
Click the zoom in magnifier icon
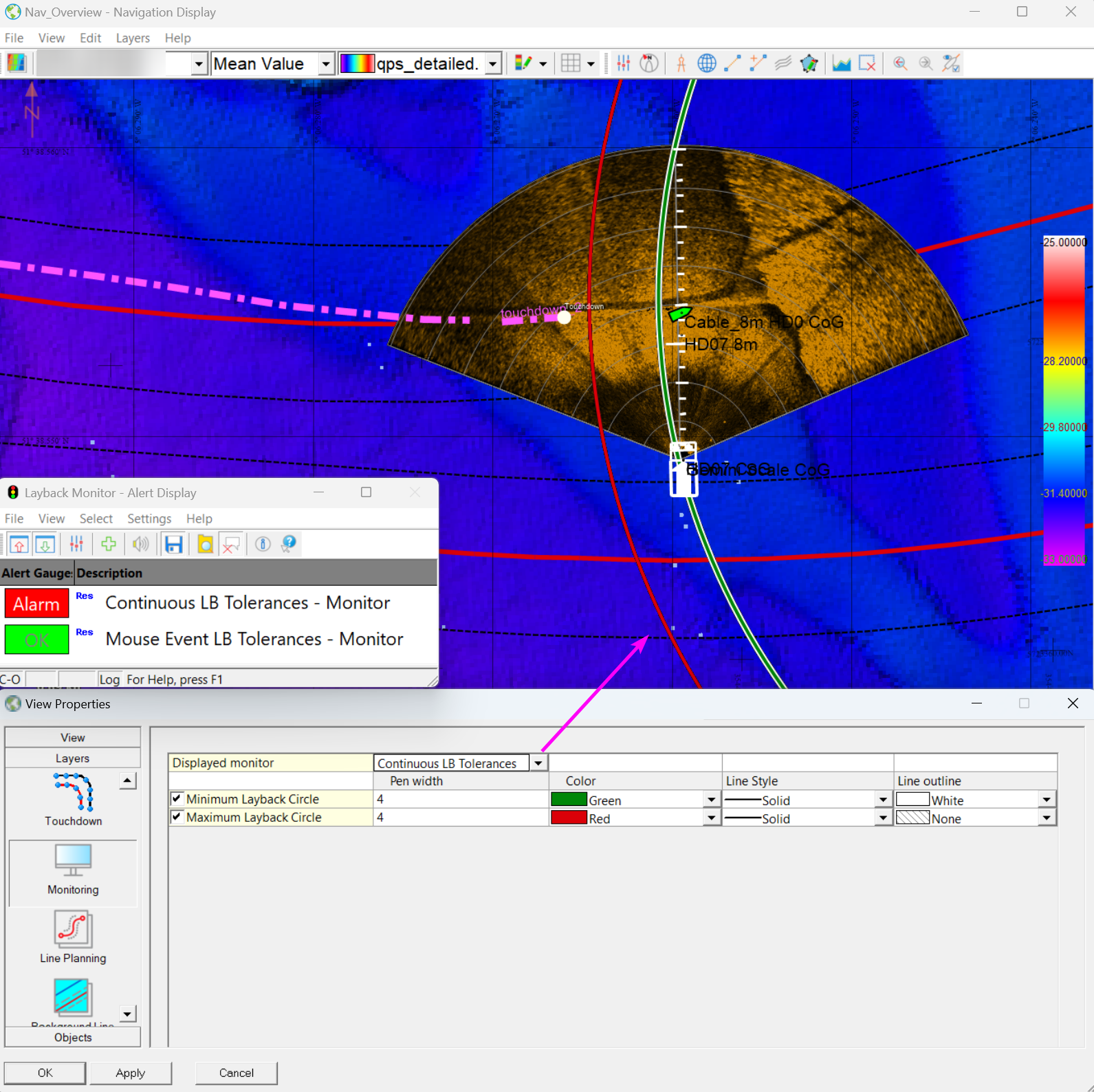tap(899, 64)
